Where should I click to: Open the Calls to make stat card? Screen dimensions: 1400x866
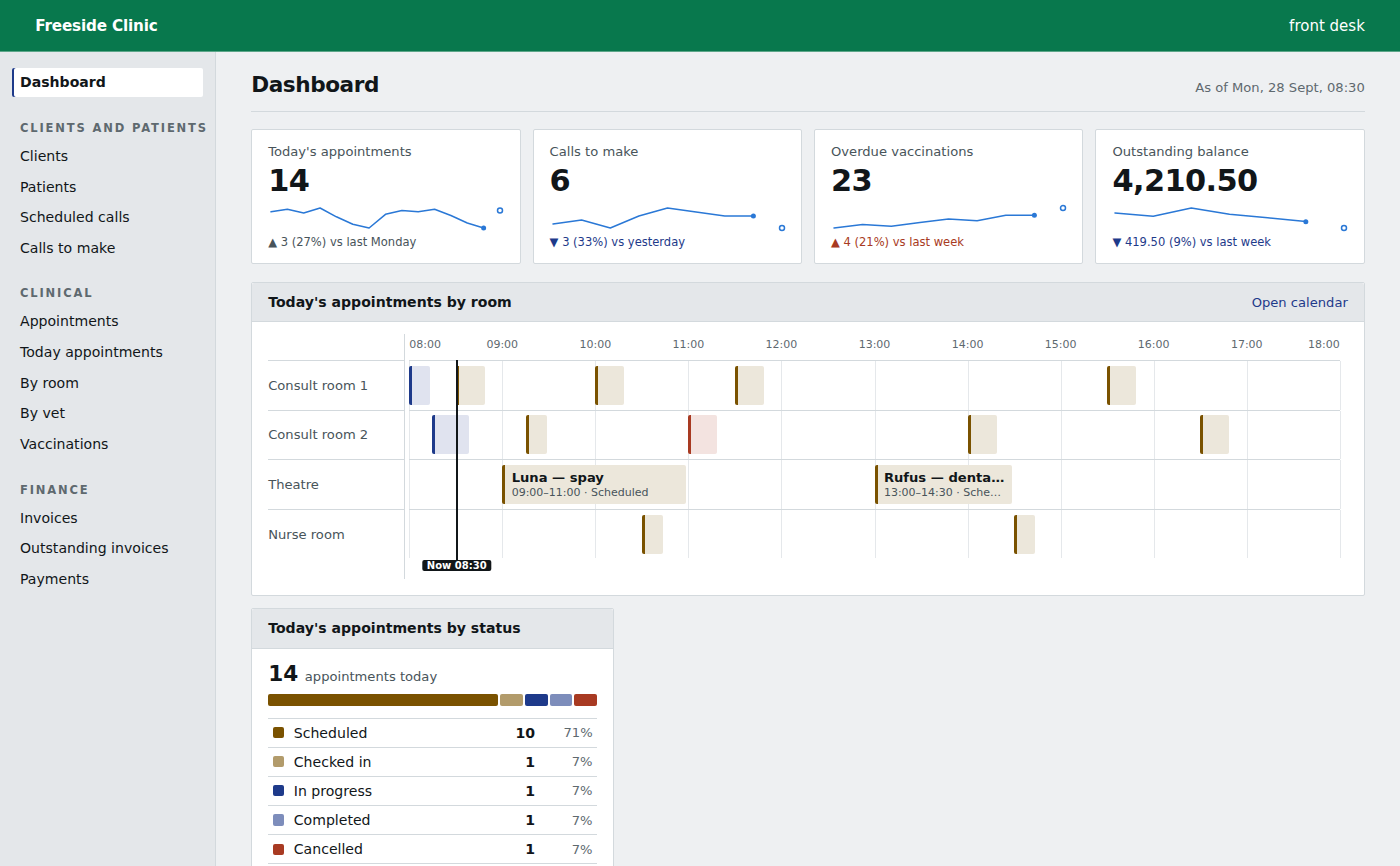point(667,196)
